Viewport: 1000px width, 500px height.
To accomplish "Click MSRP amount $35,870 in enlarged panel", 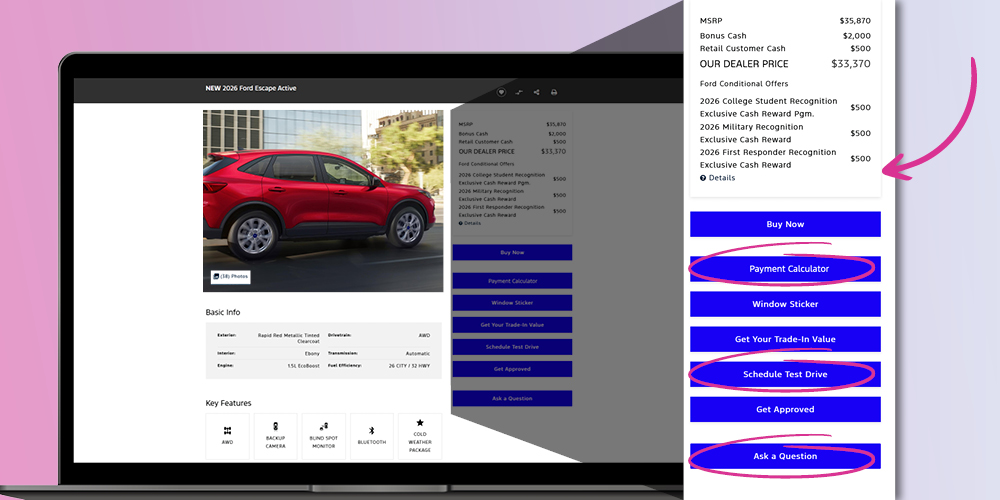I will click(x=855, y=21).
